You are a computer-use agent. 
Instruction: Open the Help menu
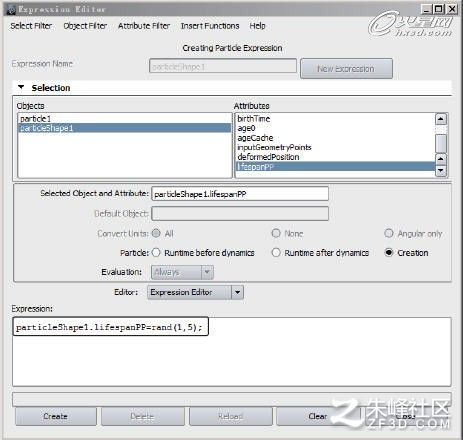257,26
